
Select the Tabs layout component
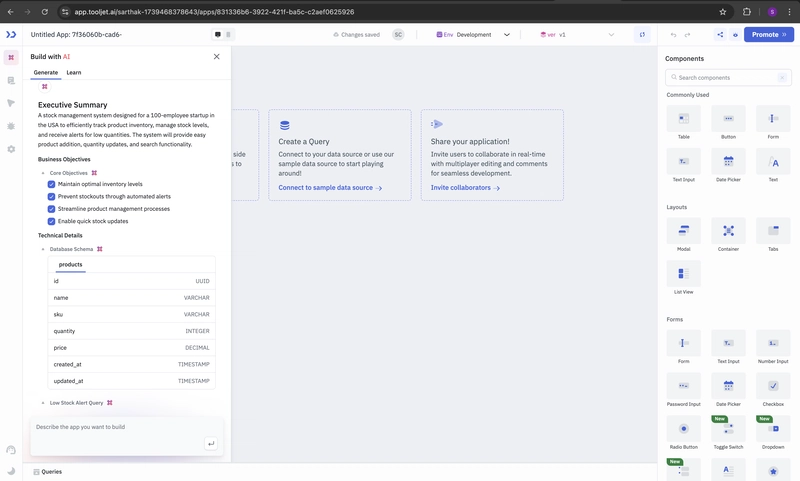tap(773, 235)
